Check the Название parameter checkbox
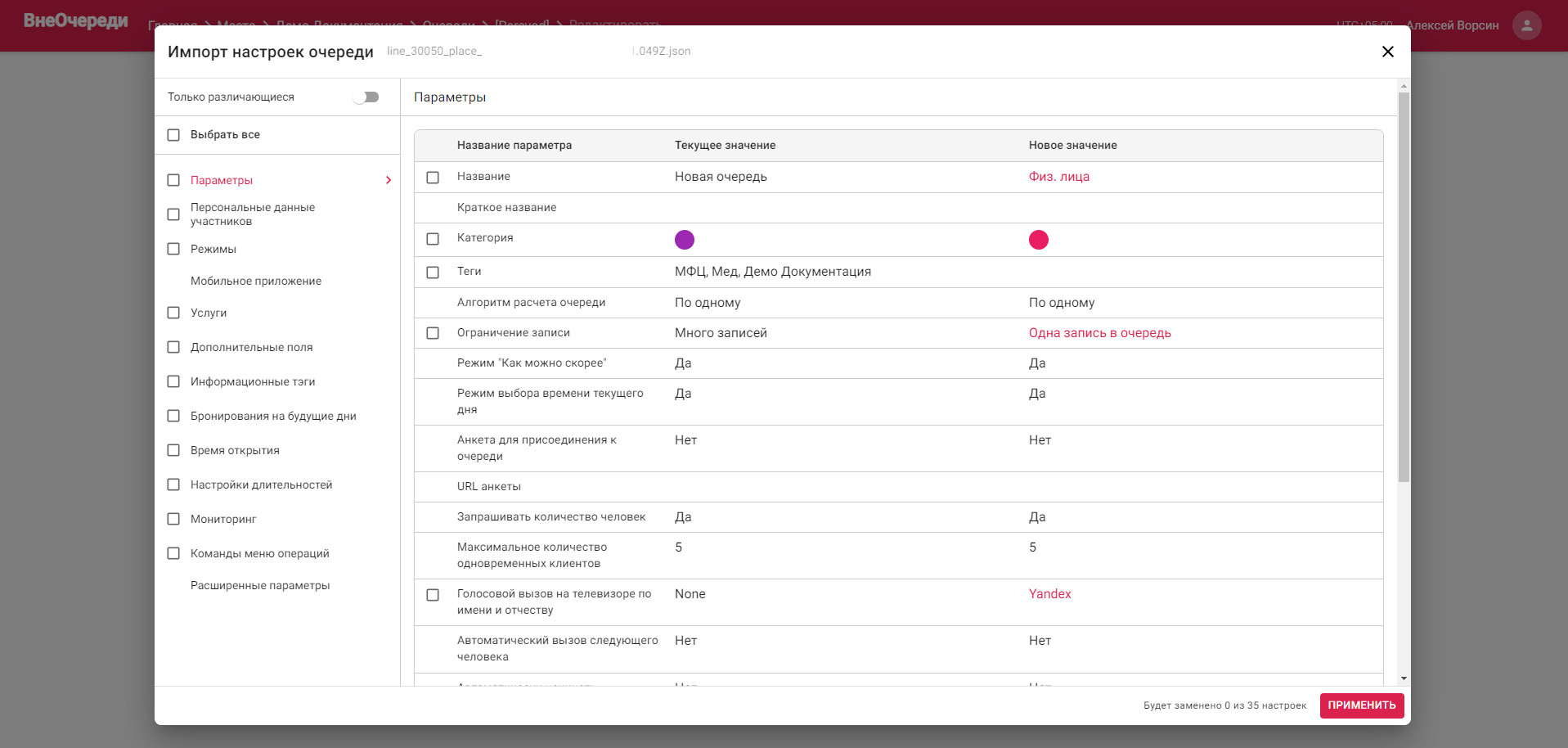Image resolution: width=1568 pixels, height=748 pixels. [x=433, y=178]
